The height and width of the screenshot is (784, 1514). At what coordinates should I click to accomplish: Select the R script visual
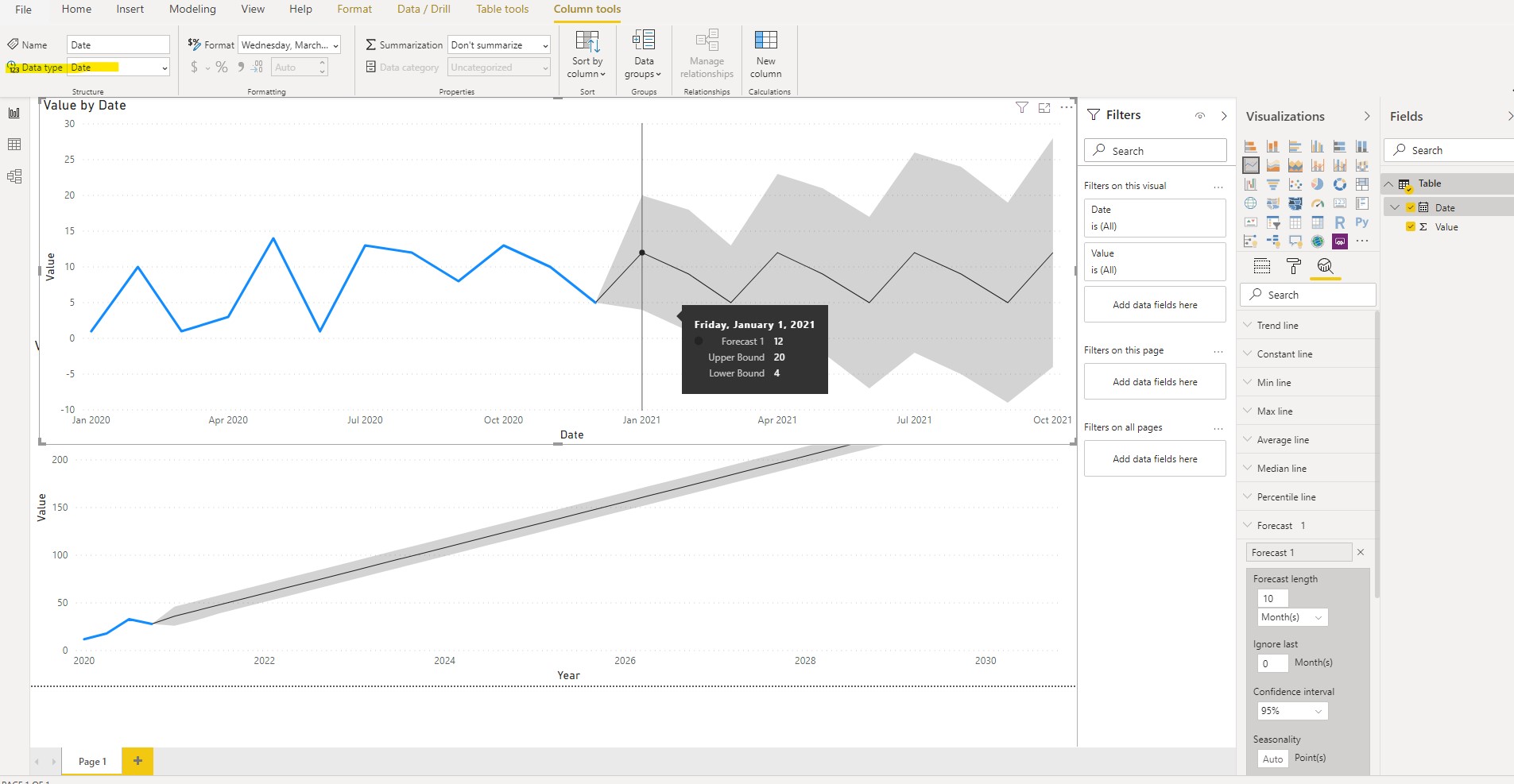pos(1340,222)
